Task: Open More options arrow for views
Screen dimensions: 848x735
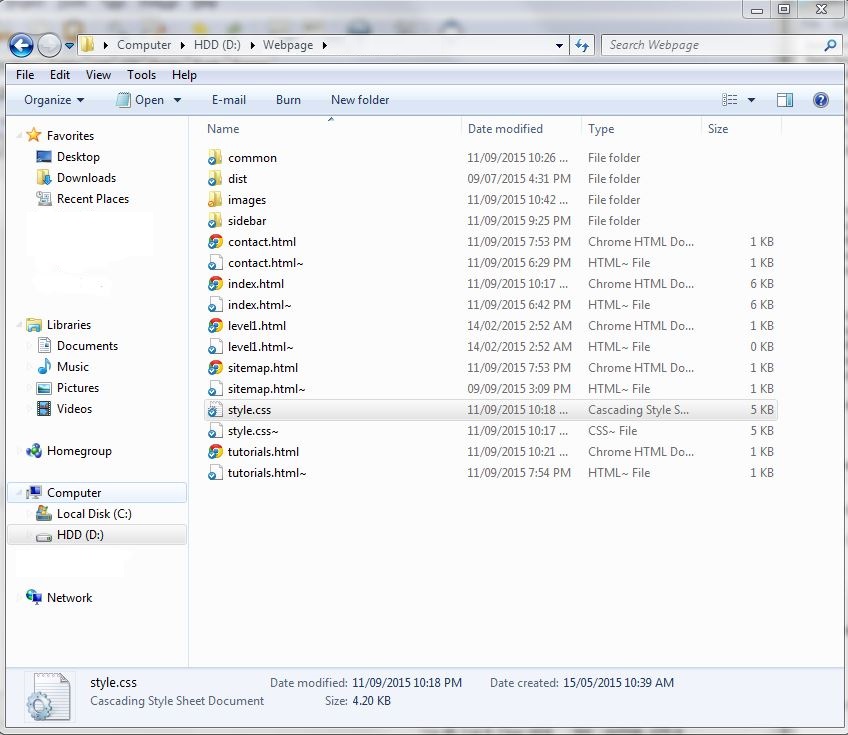Action: click(x=751, y=100)
